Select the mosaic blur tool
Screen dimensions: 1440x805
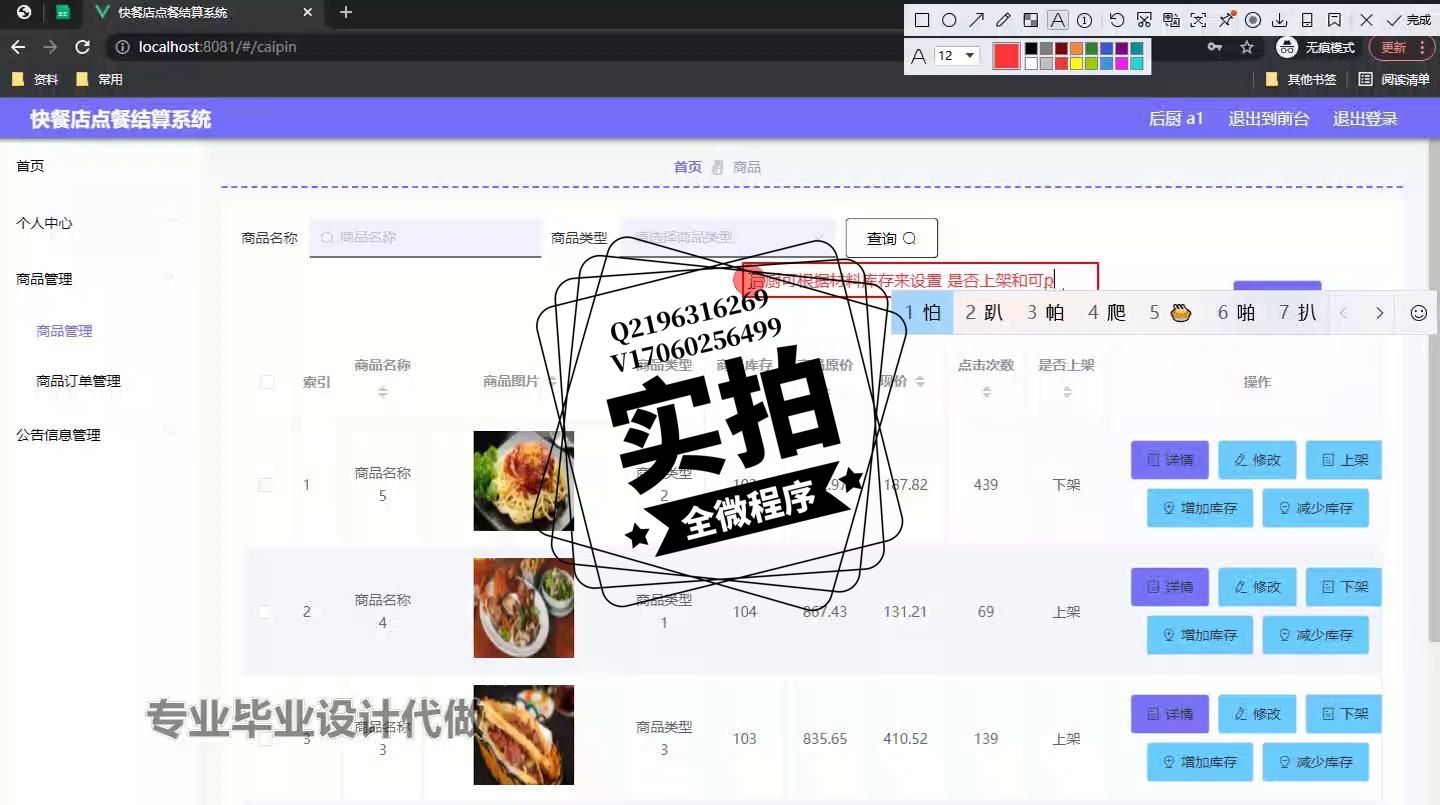[1031, 20]
